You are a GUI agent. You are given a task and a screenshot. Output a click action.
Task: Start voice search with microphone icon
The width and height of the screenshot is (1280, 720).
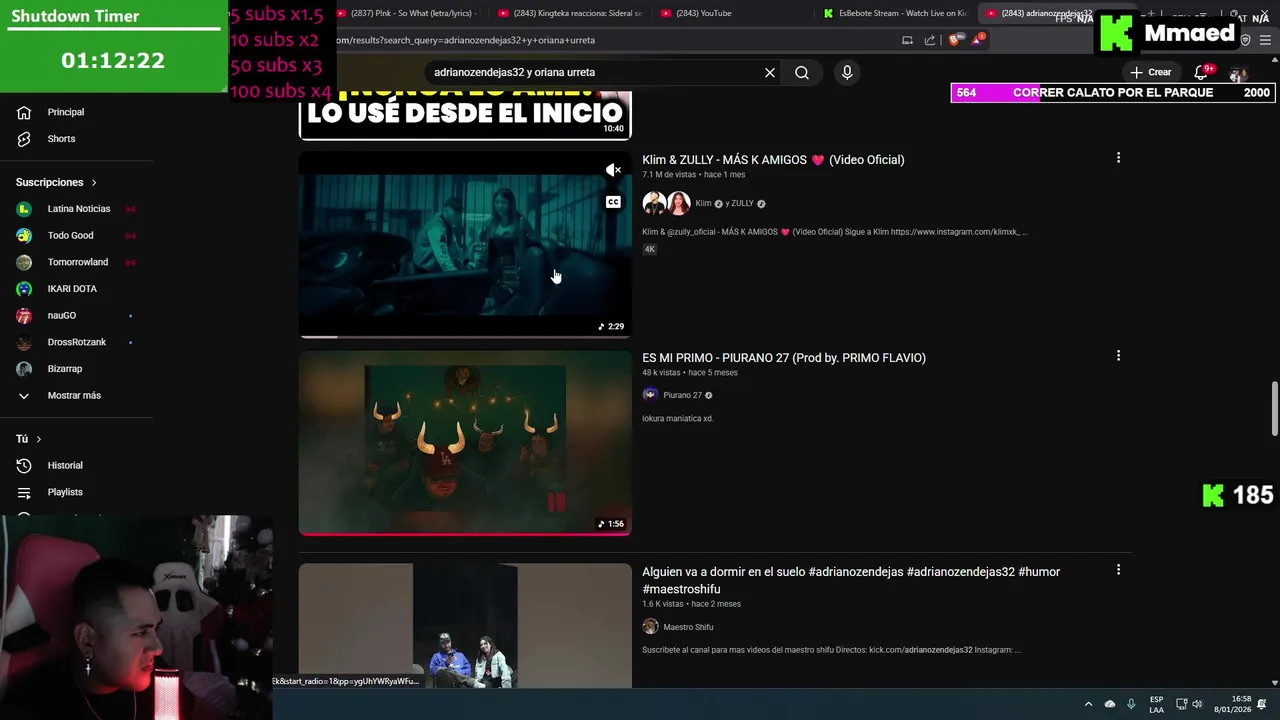[x=847, y=72]
